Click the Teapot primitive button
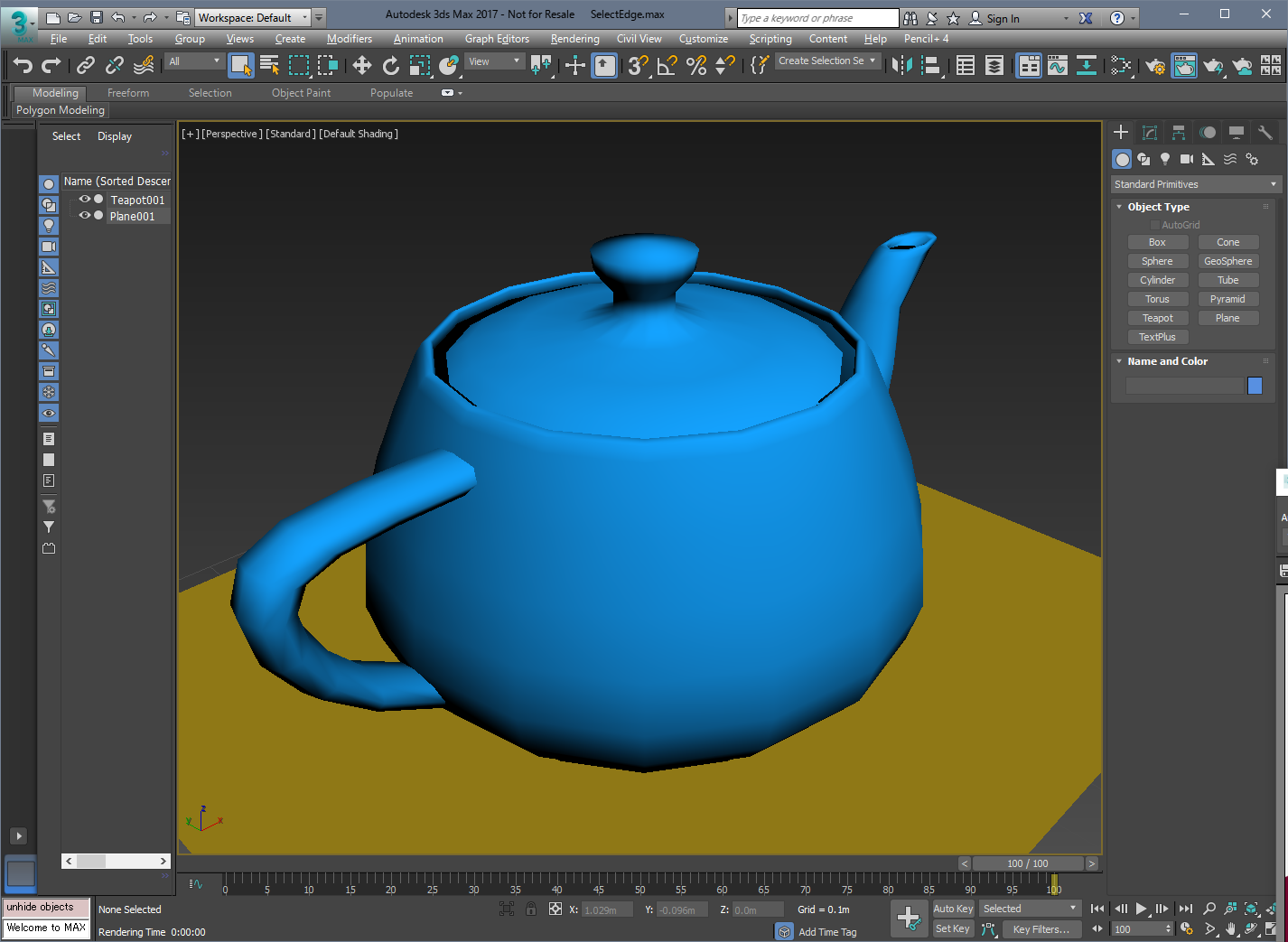Image resolution: width=1288 pixels, height=942 pixels. 1157,318
